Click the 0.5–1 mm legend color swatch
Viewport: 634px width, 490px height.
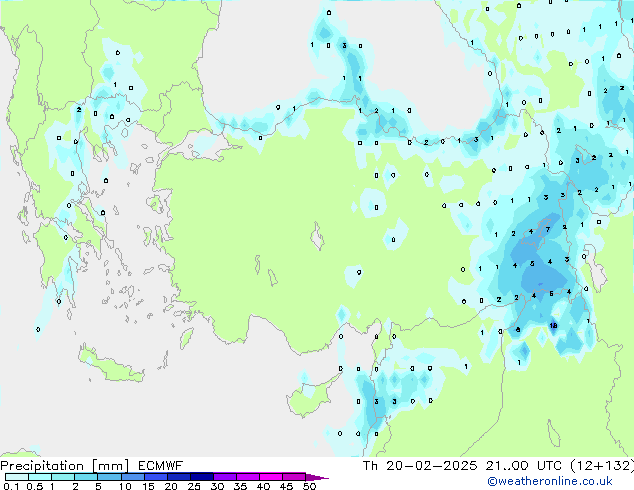tap(40, 477)
